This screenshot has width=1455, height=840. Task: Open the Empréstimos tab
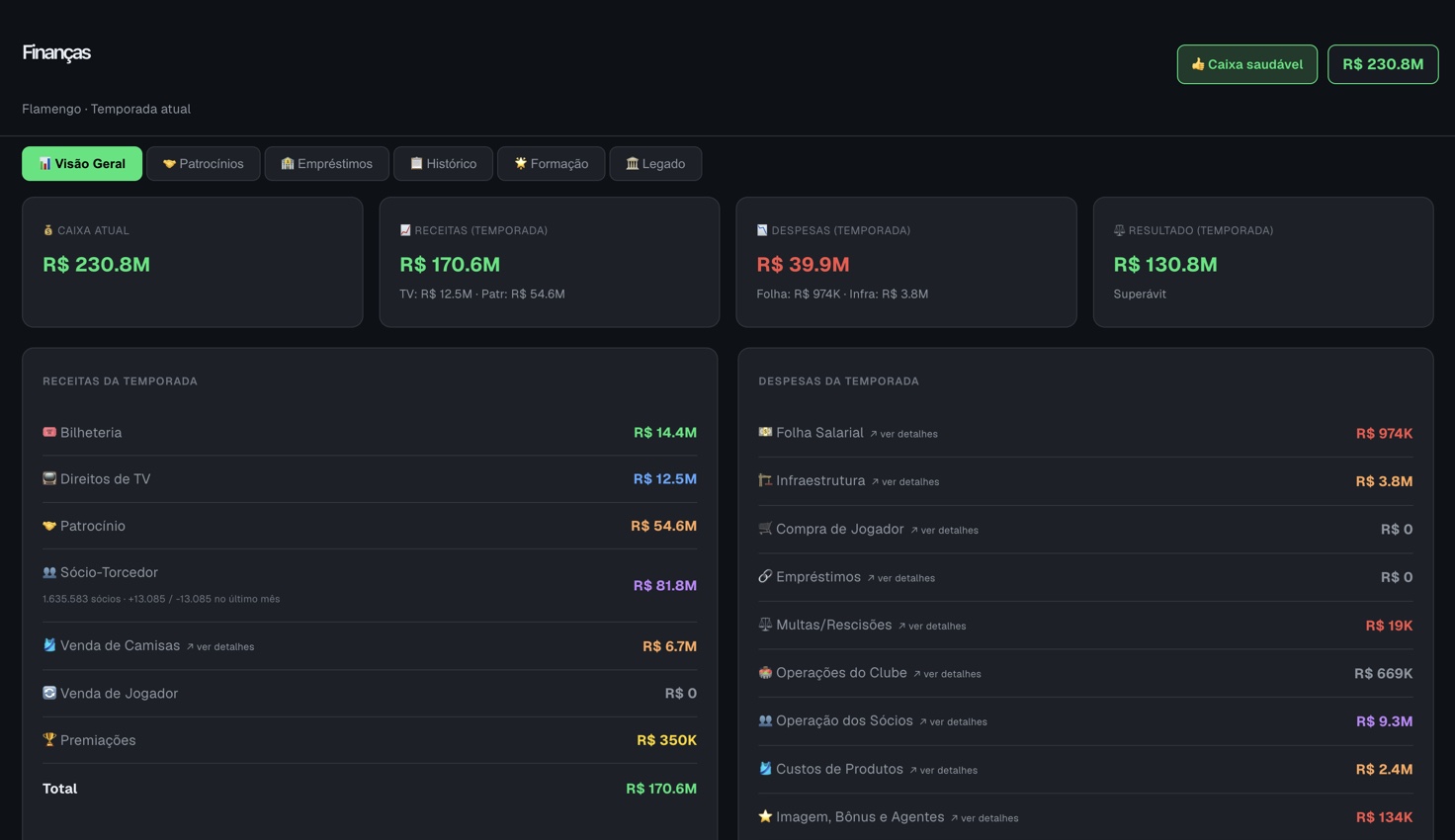click(x=327, y=164)
